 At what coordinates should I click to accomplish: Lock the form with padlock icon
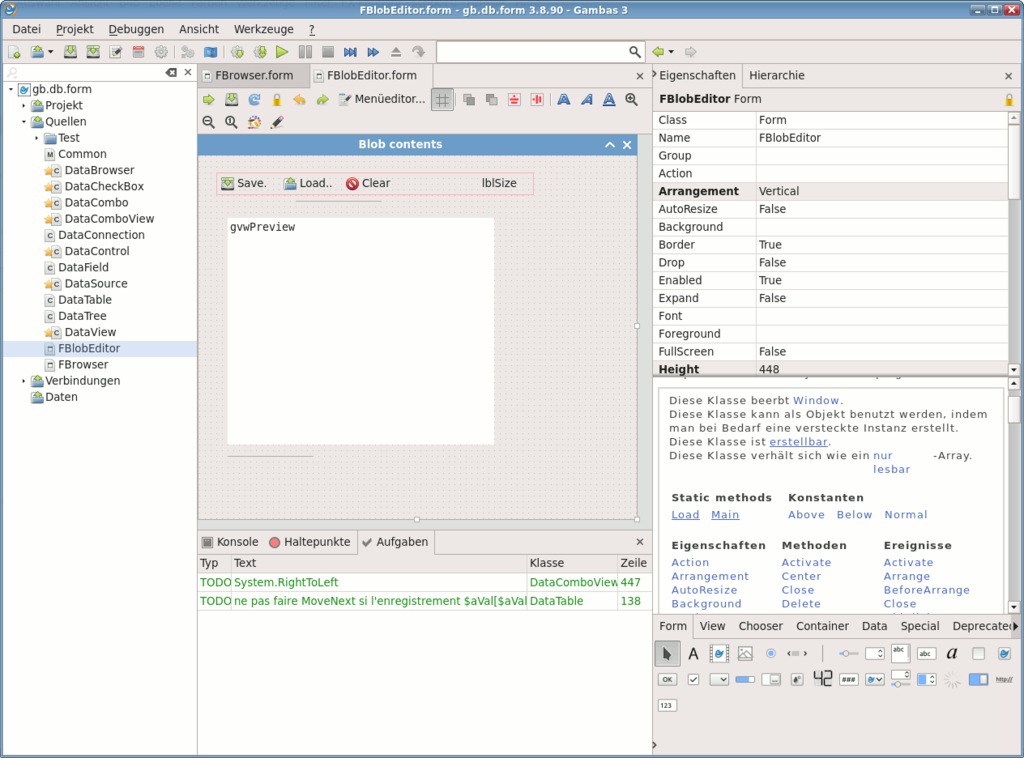pyautogui.click(x=277, y=99)
